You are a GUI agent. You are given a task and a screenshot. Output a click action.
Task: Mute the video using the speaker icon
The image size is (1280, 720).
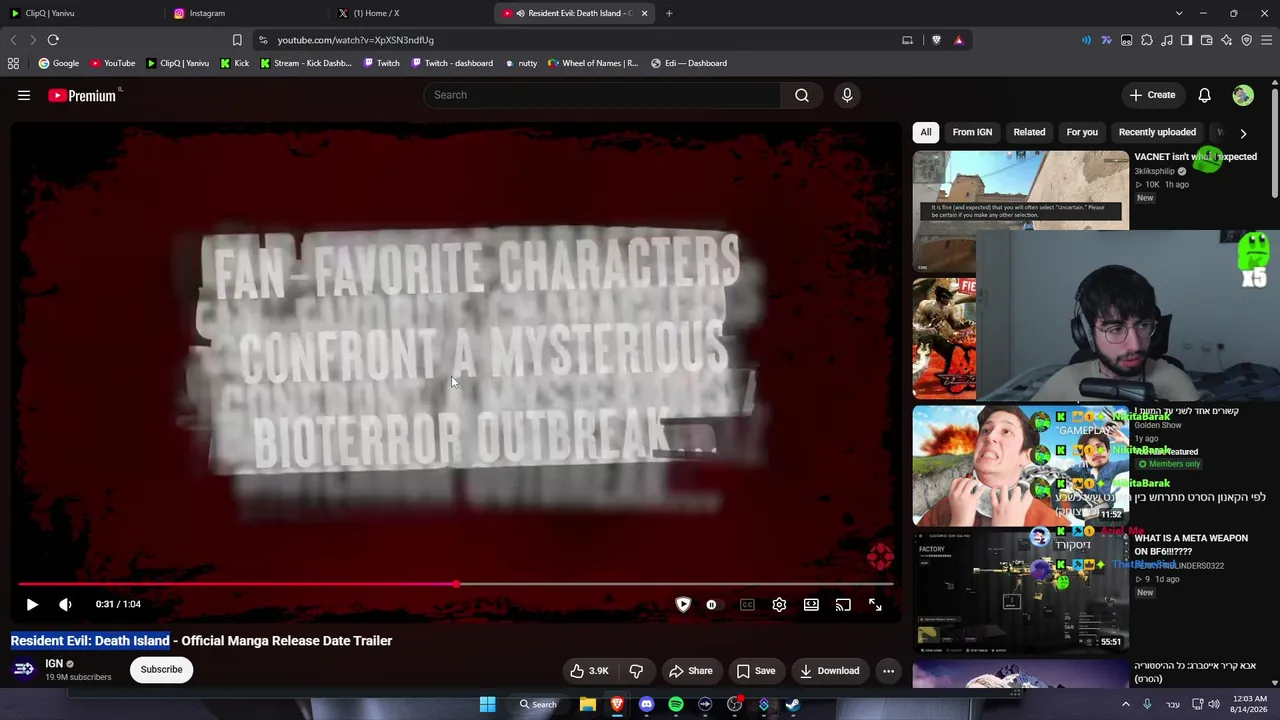(65, 604)
